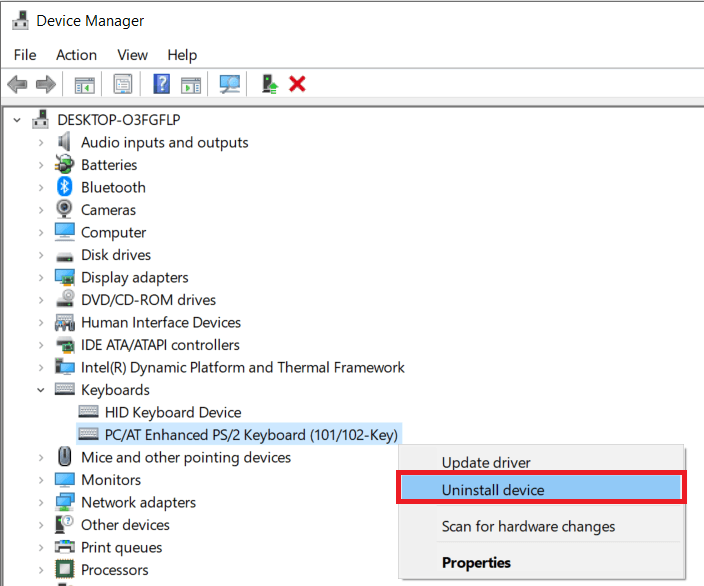Click the Human Interface Devices icon
704x586 pixels.
pos(65,322)
